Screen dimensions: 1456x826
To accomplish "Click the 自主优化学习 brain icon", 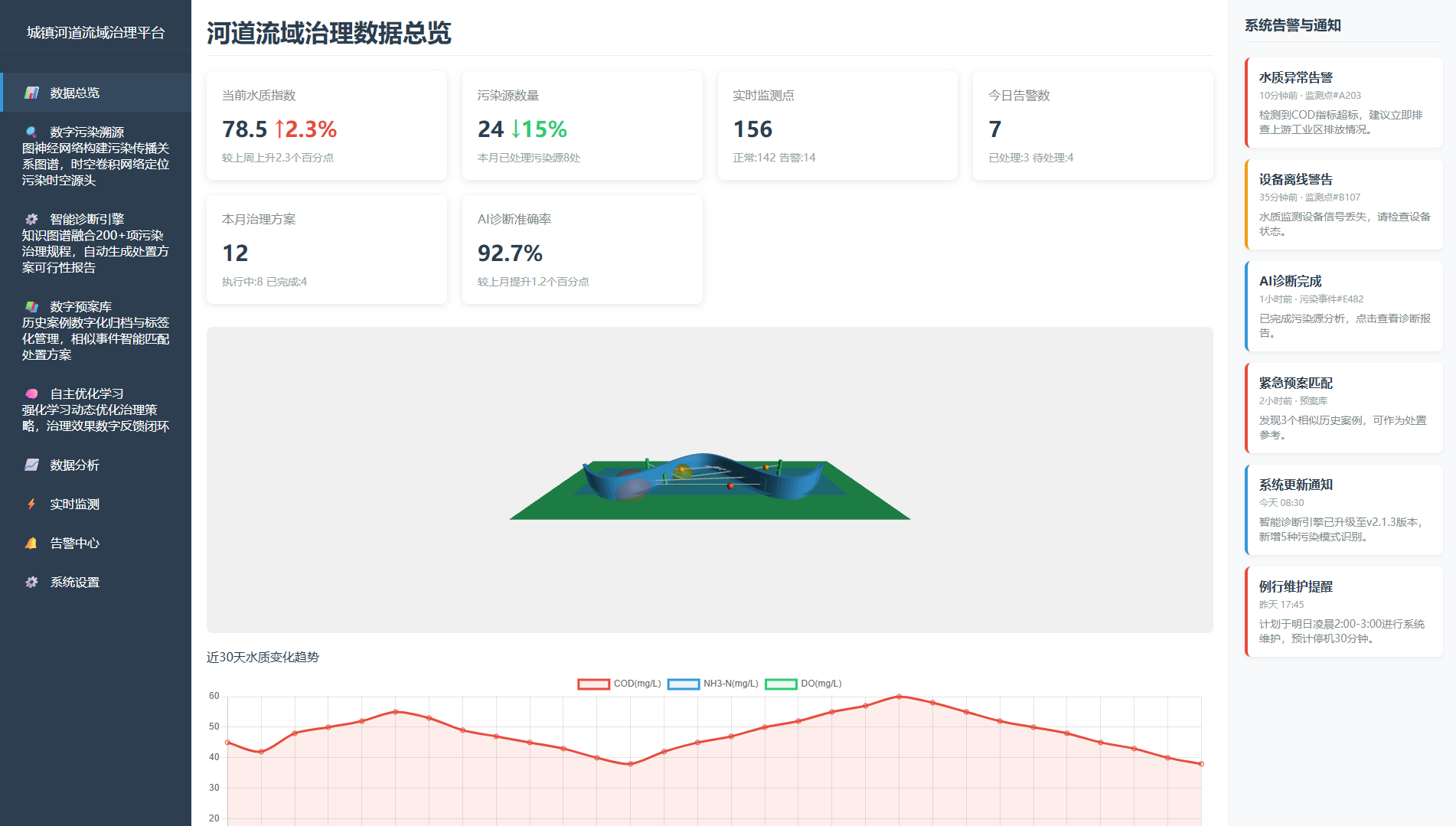I will coord(31,394).
